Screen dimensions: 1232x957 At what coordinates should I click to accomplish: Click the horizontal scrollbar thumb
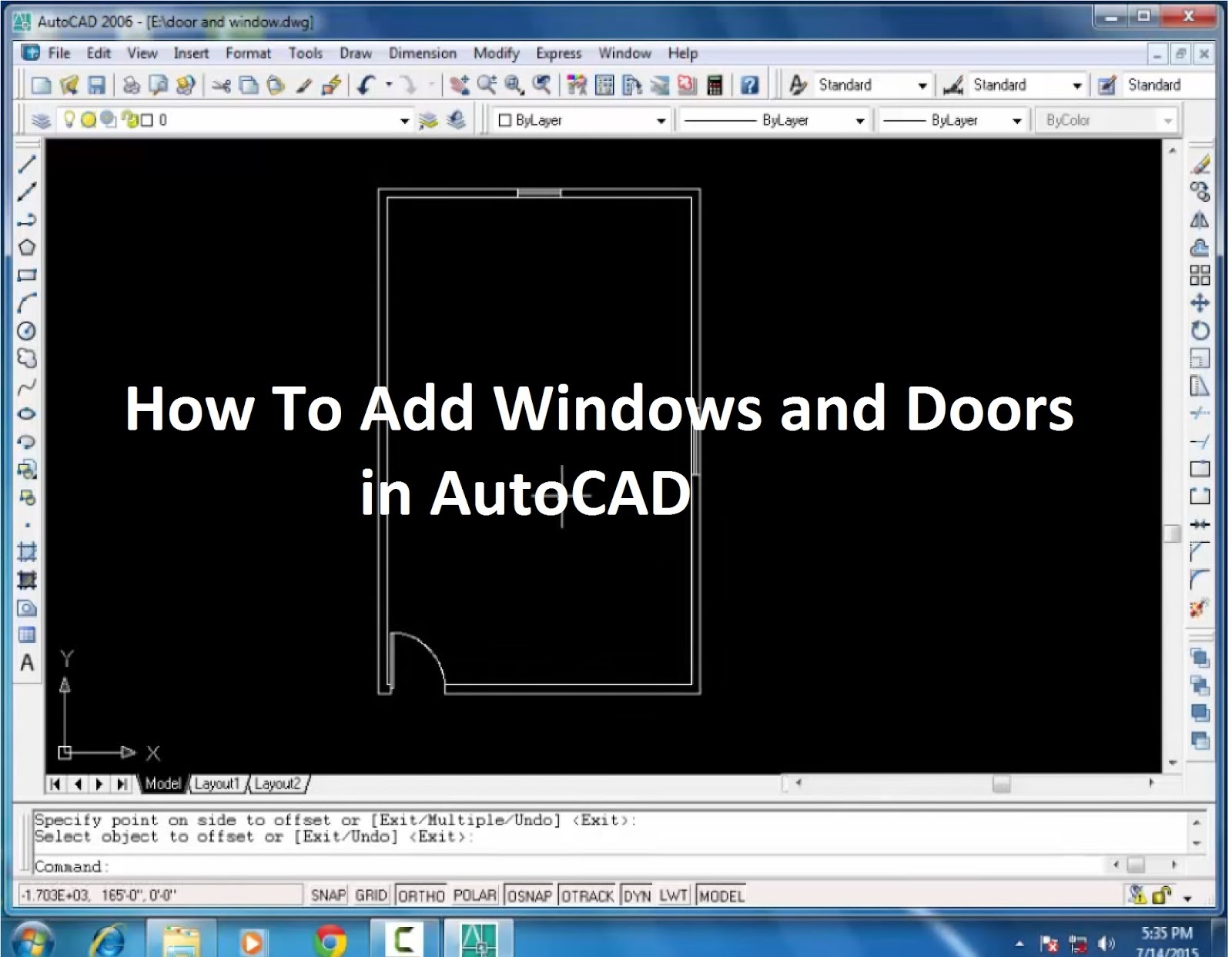(1001, 784)
